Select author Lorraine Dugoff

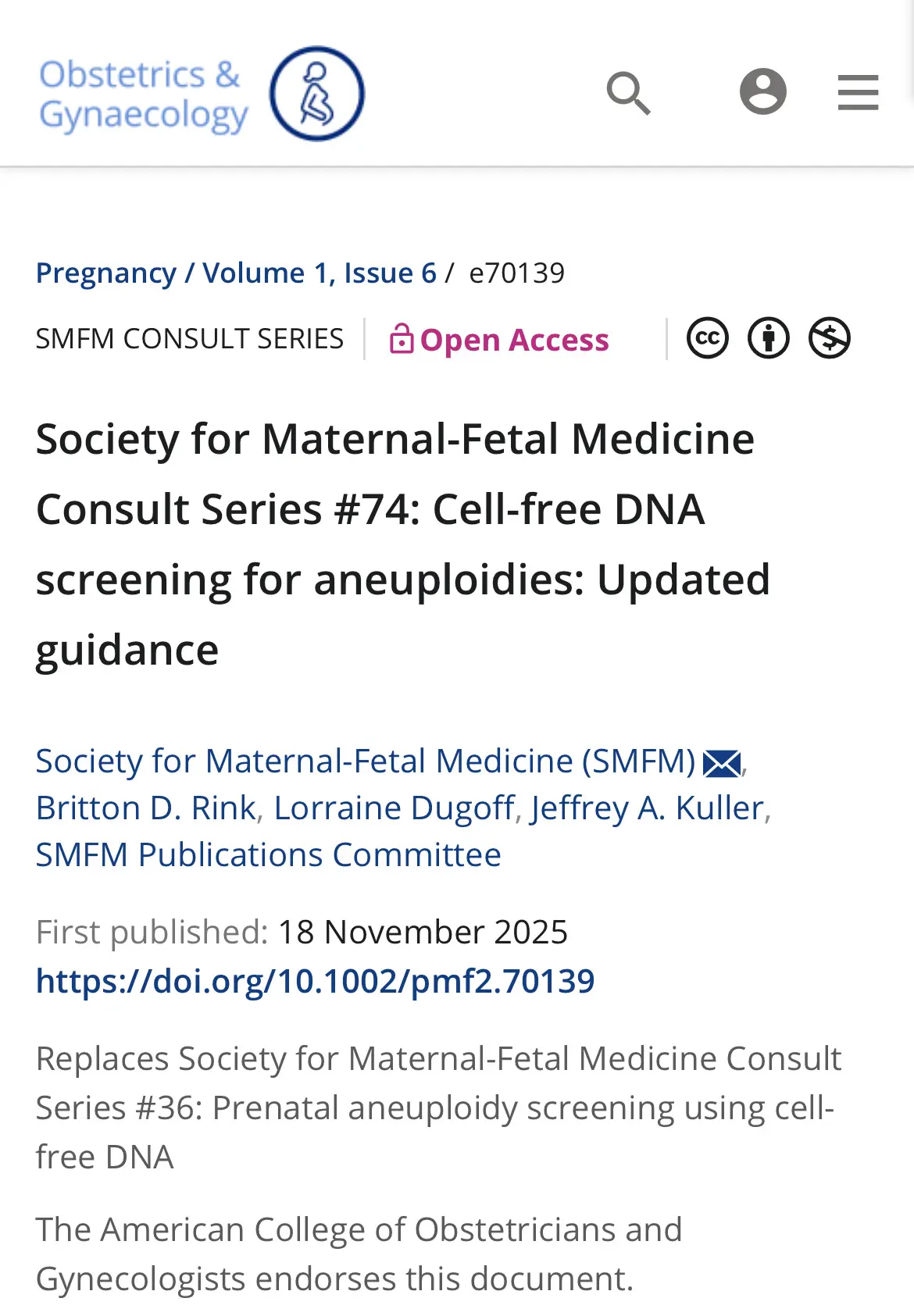coord(394,808)
